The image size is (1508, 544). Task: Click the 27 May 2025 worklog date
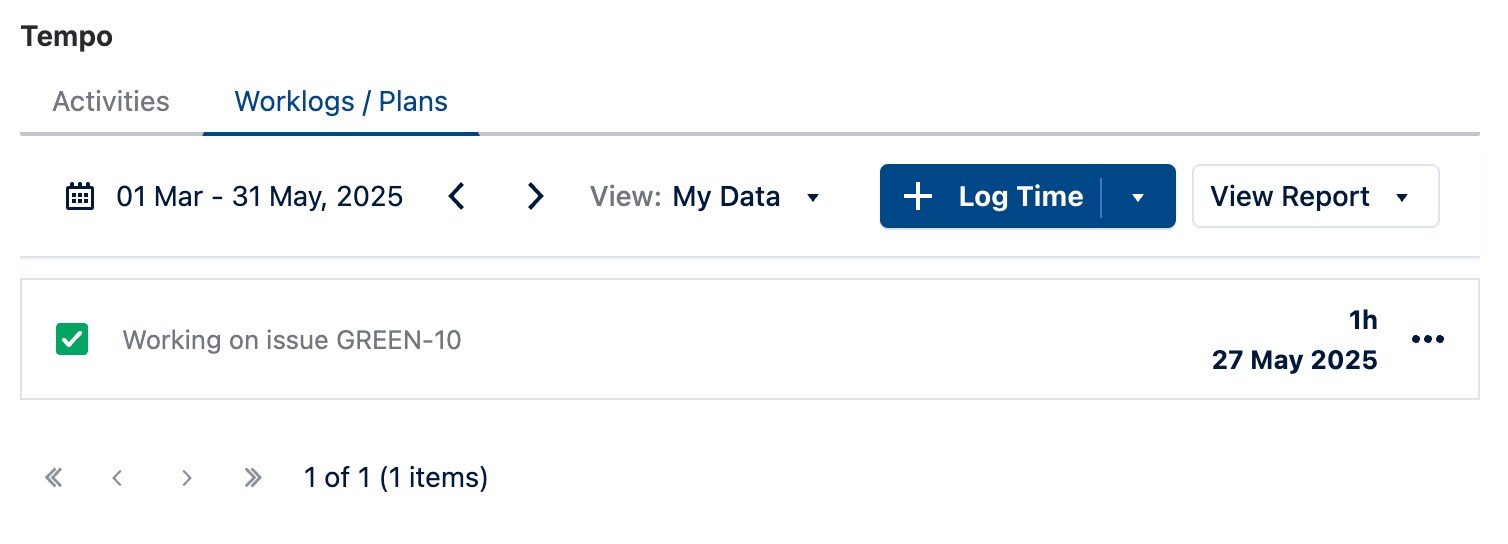coord(1294,360)
